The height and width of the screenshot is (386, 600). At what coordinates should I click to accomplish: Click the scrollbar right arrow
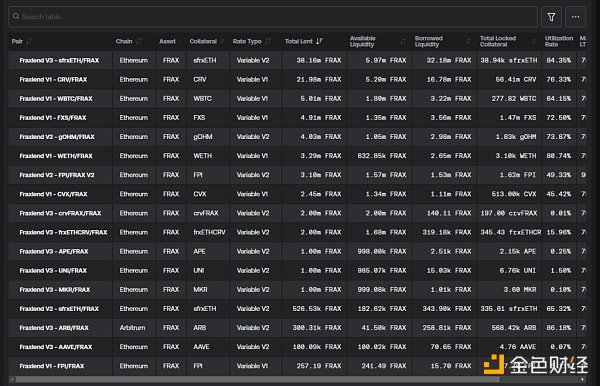coord(582,379)
